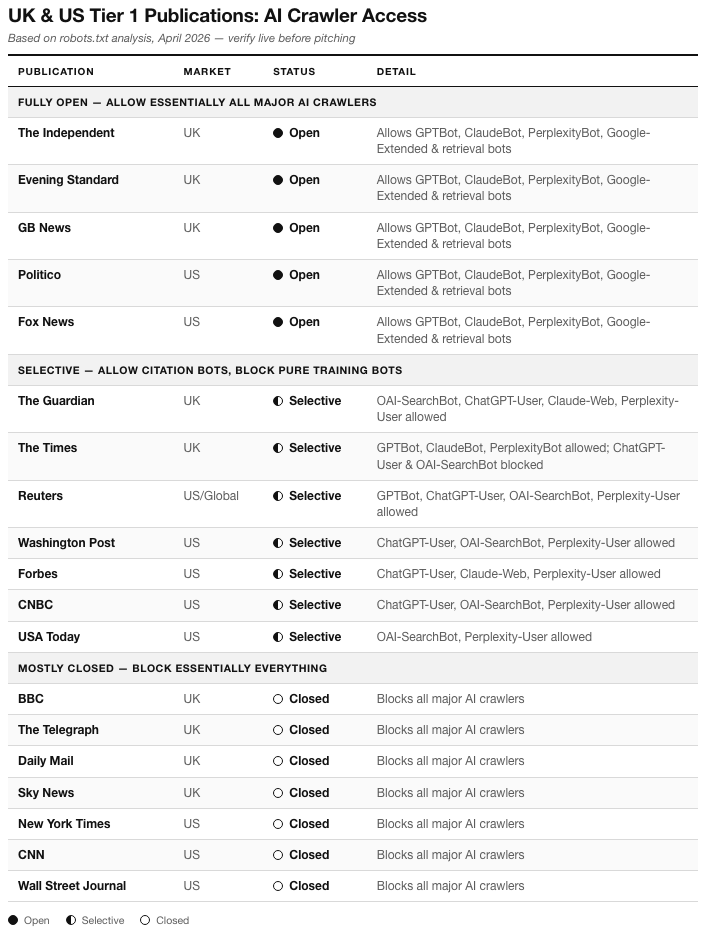Screen dimensions: 711x939
Task: Click the Selective status icon in the Reuters row
Action: coord(278,496)
